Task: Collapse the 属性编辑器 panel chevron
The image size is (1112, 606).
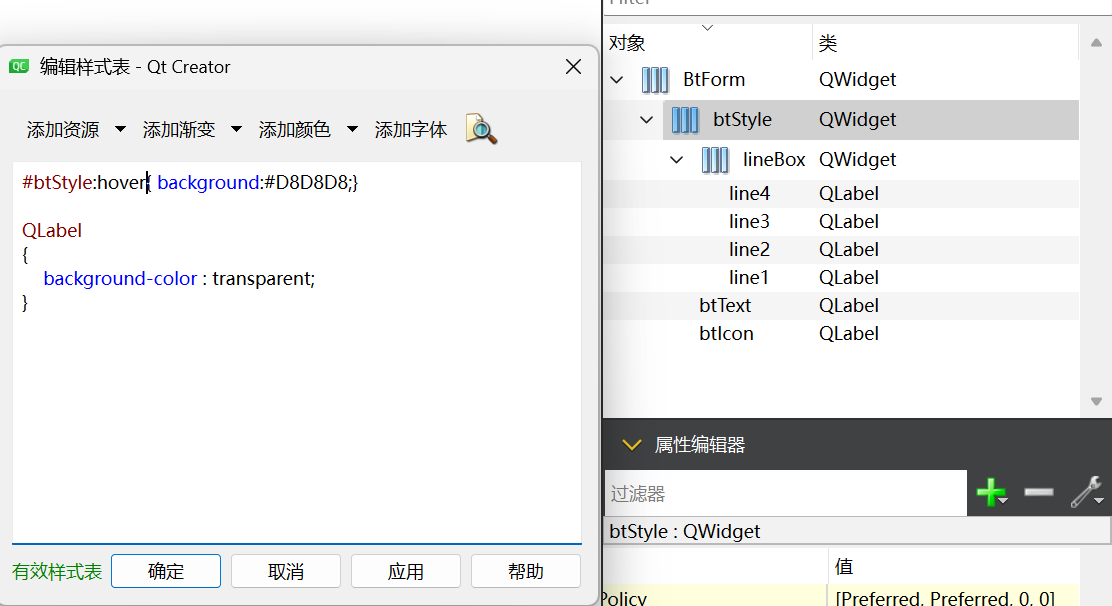Action: coord(631,445)
